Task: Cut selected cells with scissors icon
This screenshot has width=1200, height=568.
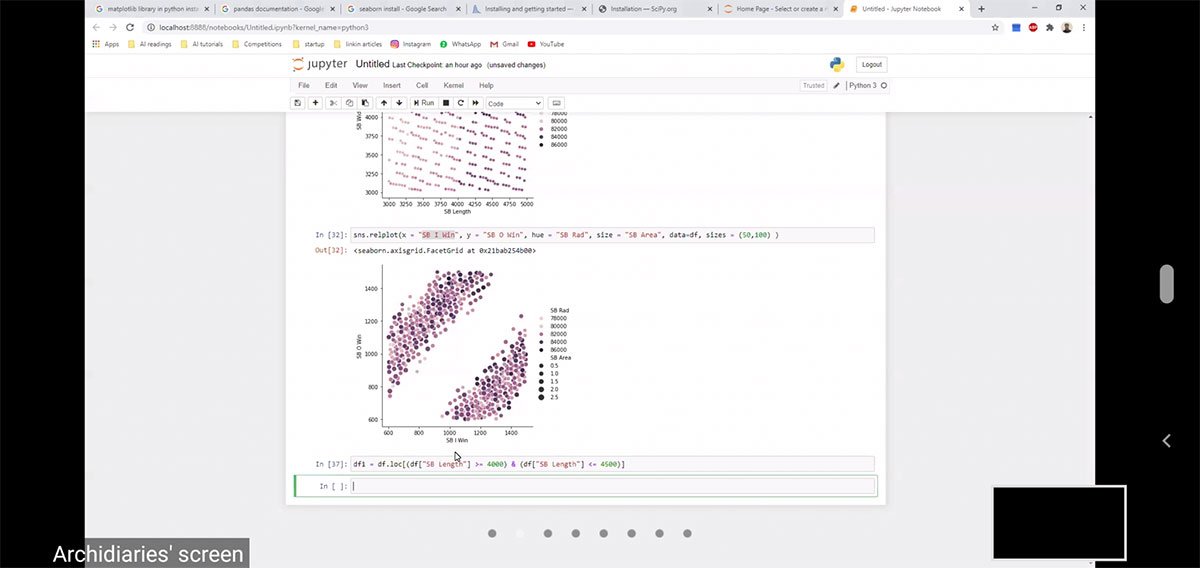Action: pyautogui.click(x=334, y=103)
